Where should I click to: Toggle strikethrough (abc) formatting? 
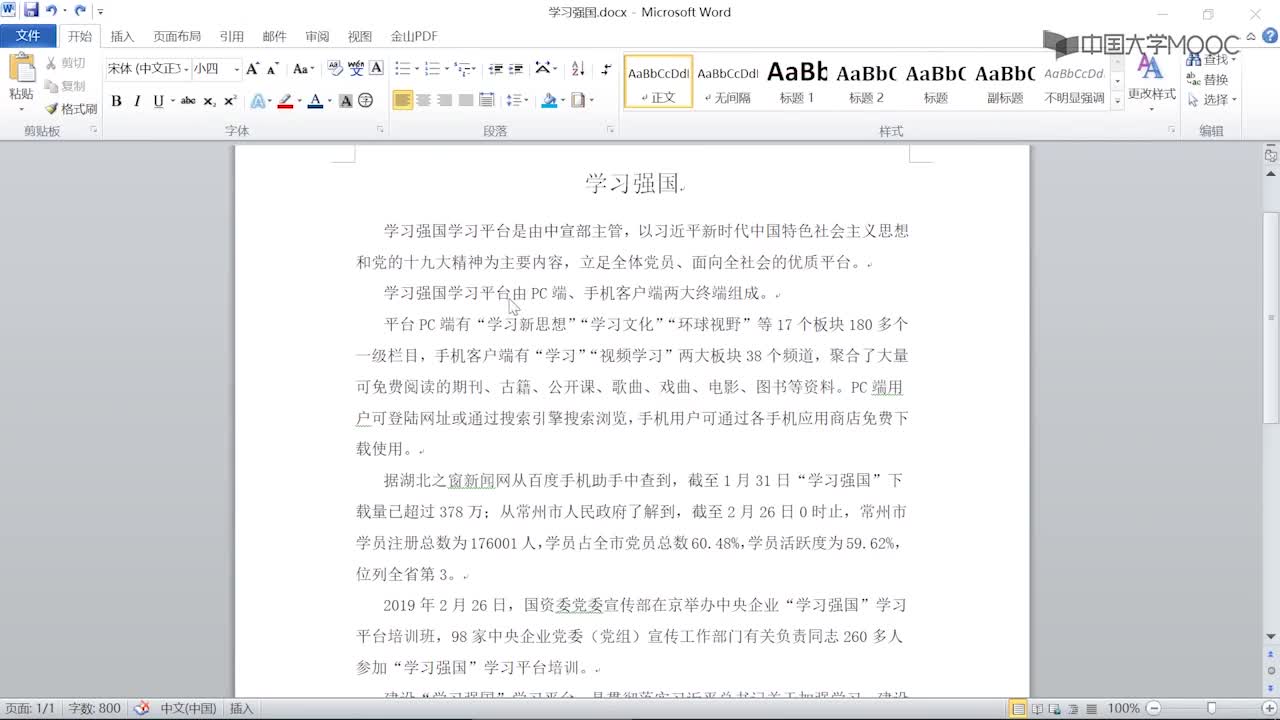pyautogui.click(x=188, y=101)
